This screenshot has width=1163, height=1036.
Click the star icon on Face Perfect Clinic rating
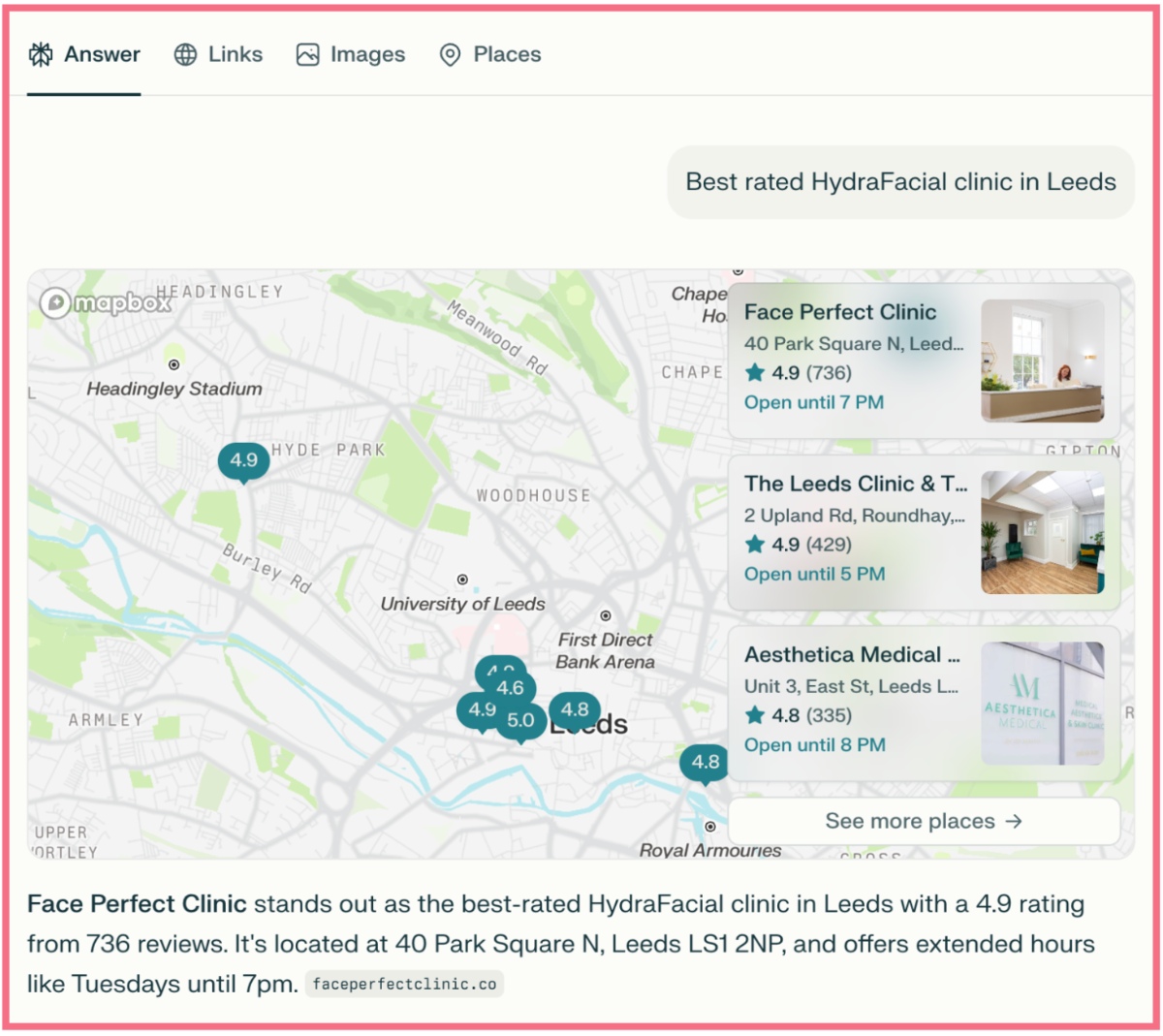(754, 373)
